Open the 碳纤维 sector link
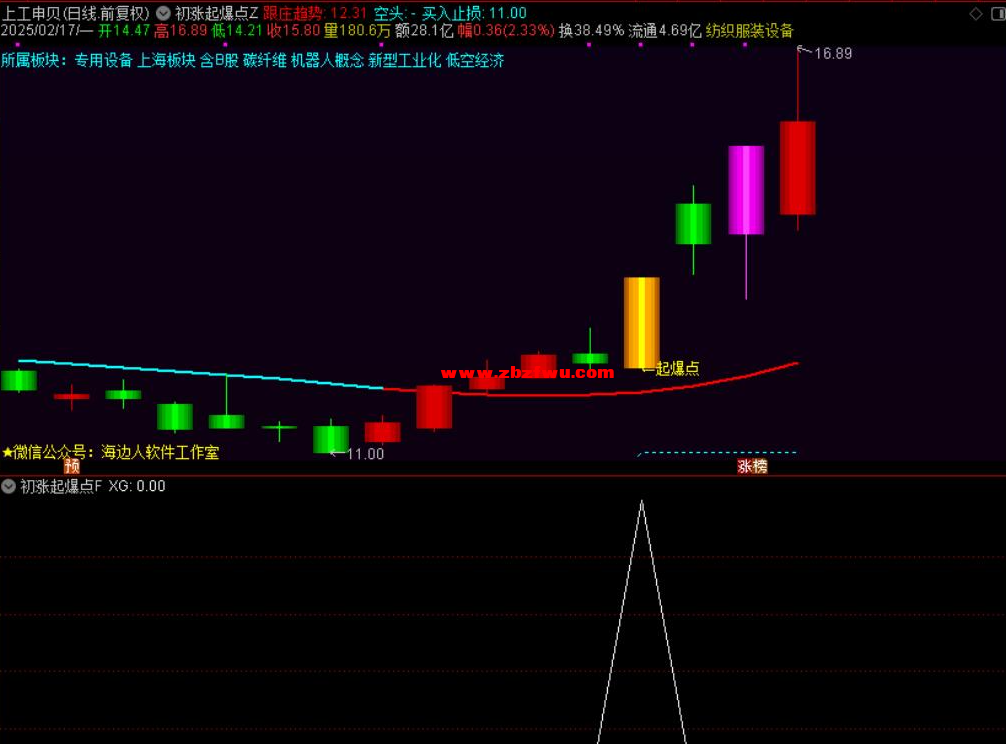This screenshot has height=744, width=1006. click(x=265, y=60)
